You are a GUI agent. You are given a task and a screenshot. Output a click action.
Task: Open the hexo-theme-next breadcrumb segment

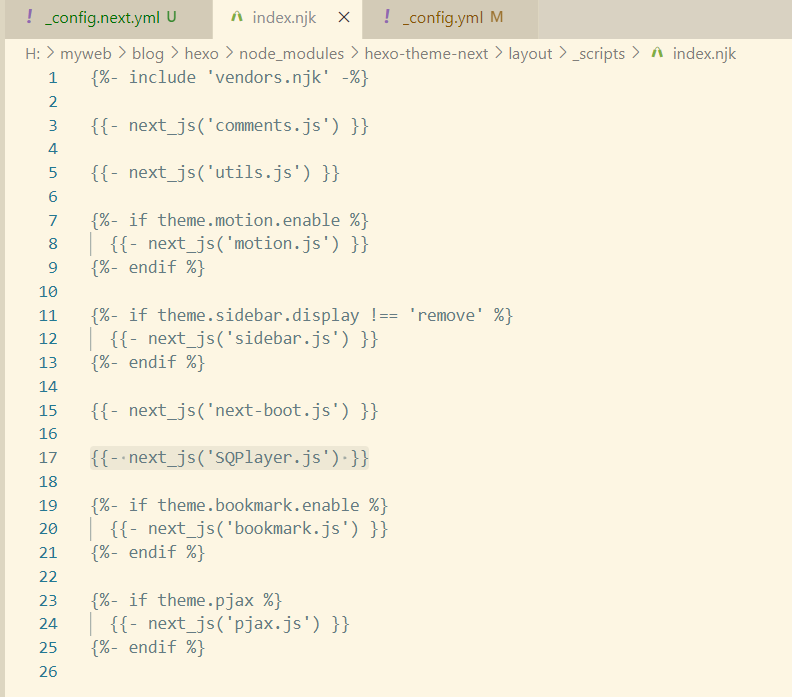[x=426, y=54]
